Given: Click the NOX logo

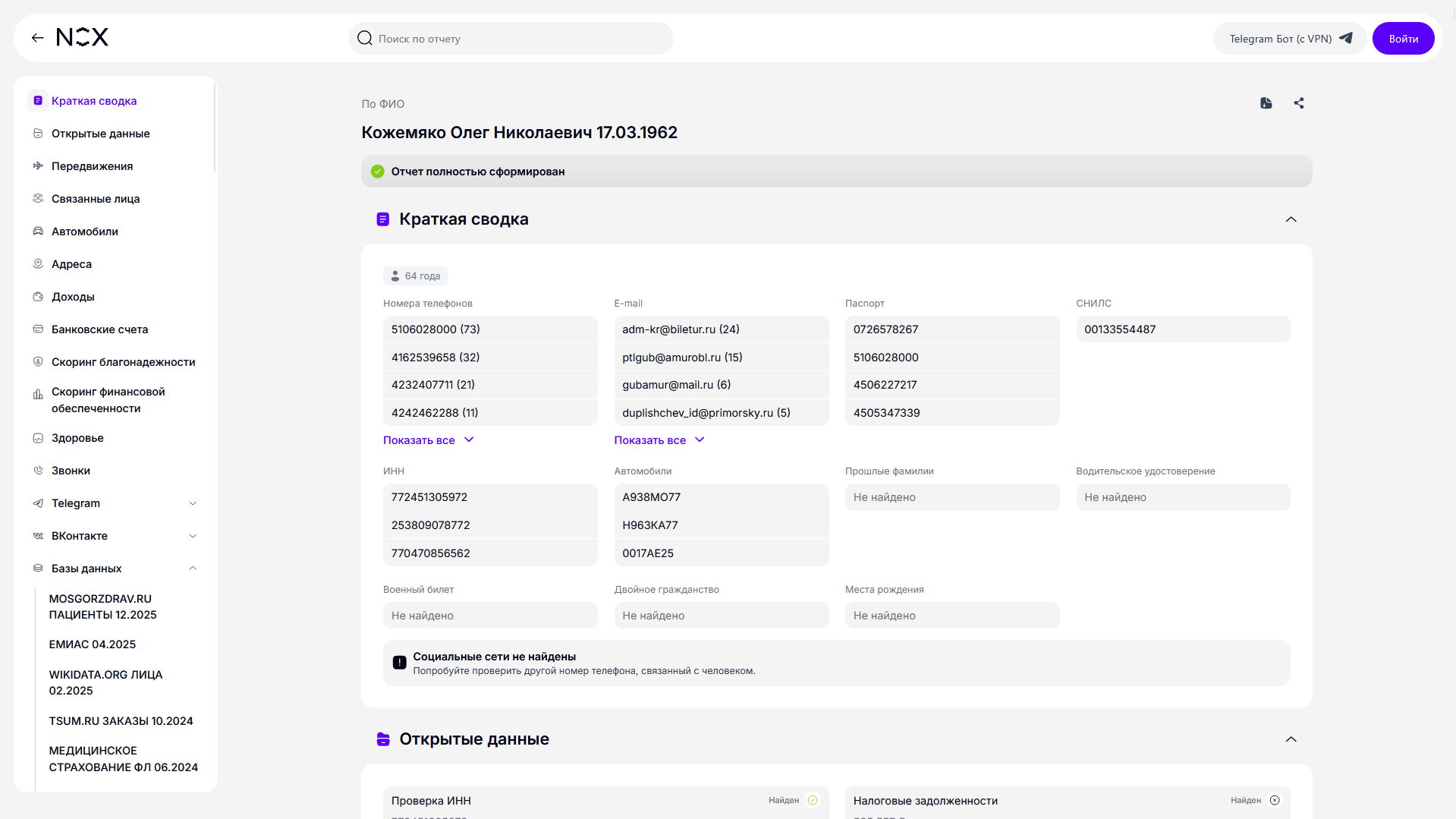Looking at the screenshot, I should pos(83,38).
